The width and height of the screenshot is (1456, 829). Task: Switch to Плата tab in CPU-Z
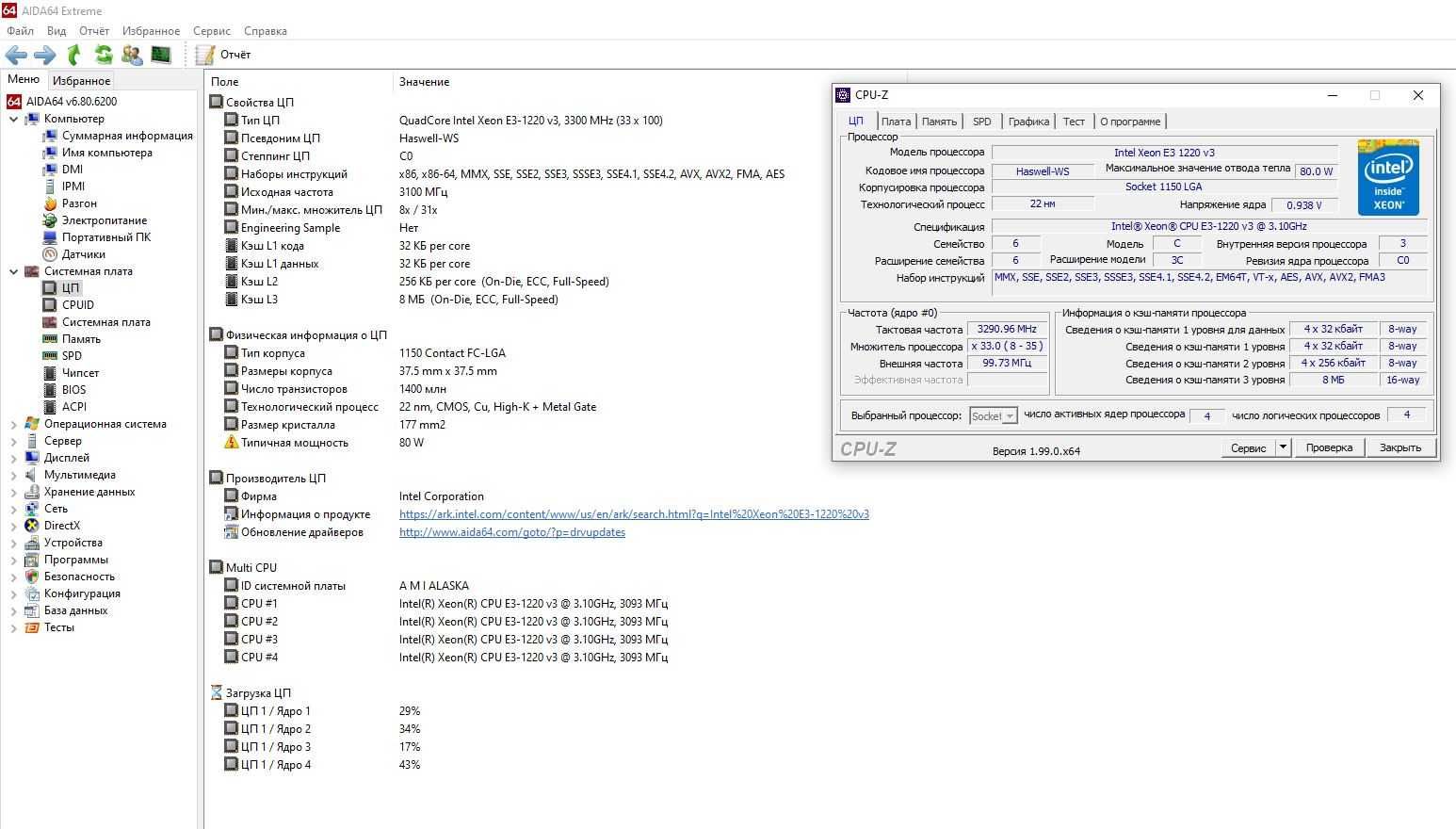pos(896,122)
